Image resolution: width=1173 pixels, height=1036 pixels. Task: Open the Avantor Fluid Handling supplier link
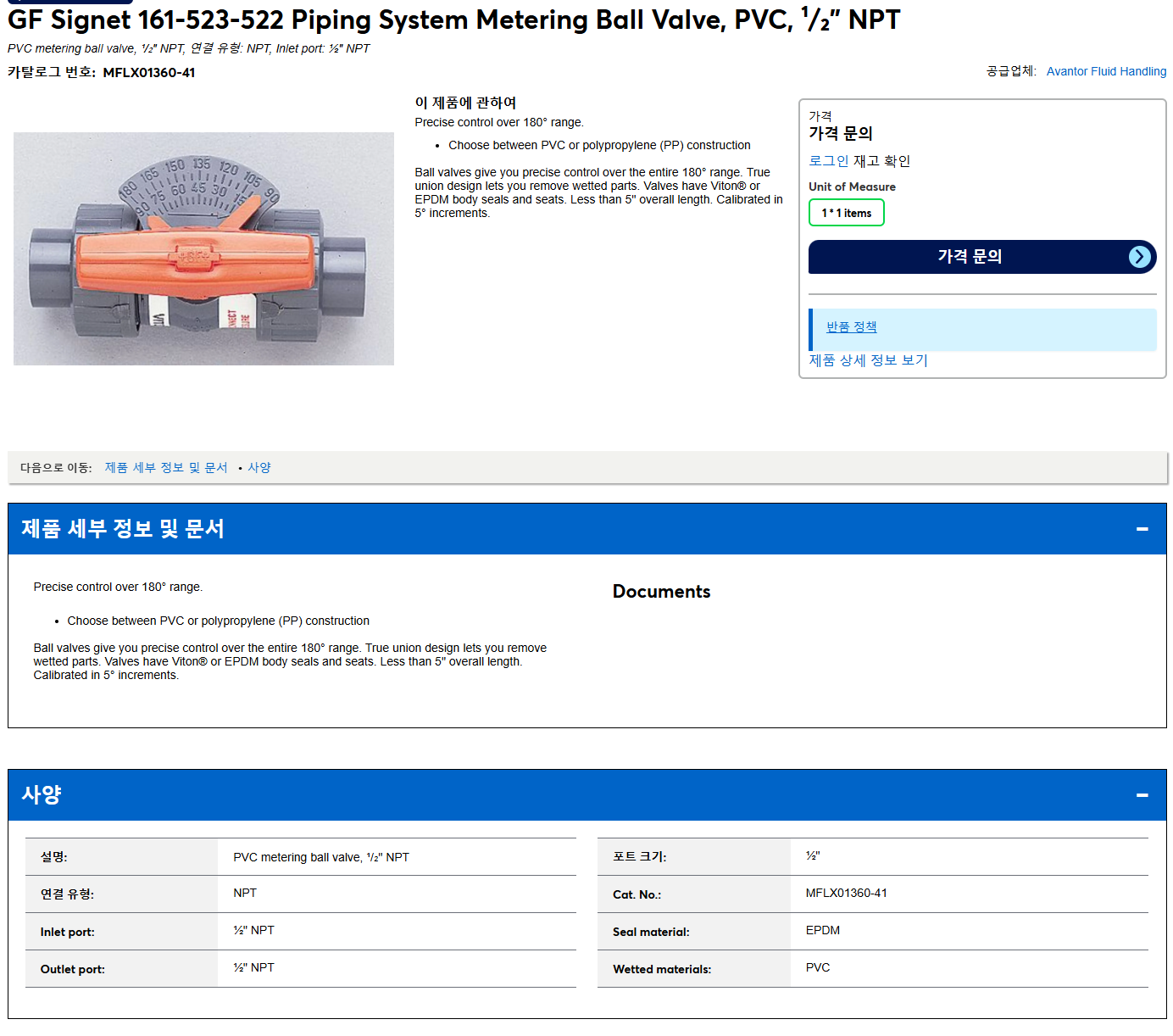1106,71
